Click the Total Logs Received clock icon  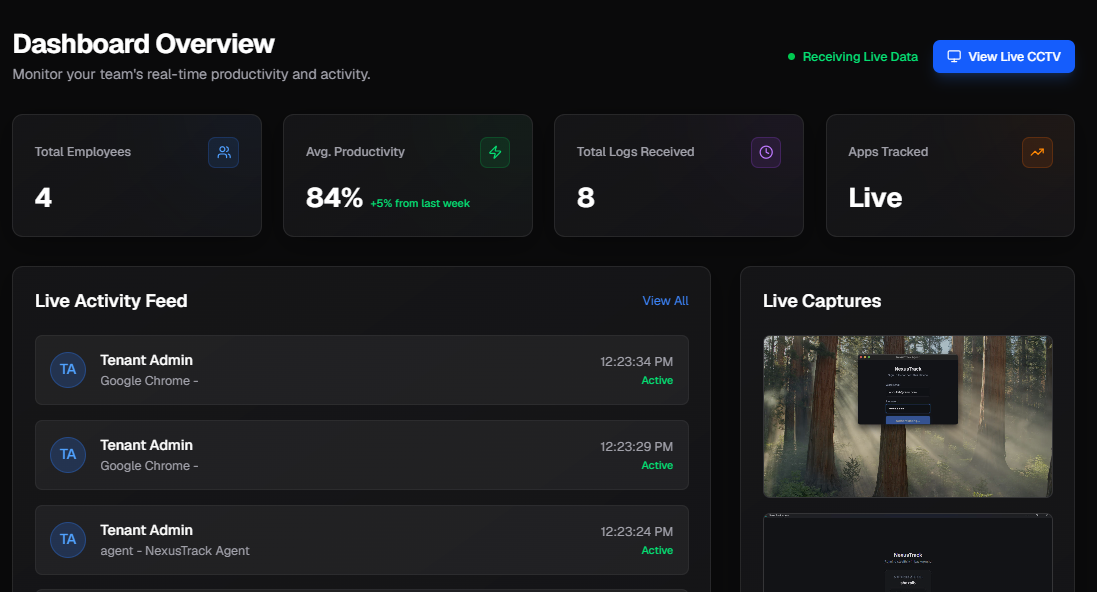coord(766,152)
